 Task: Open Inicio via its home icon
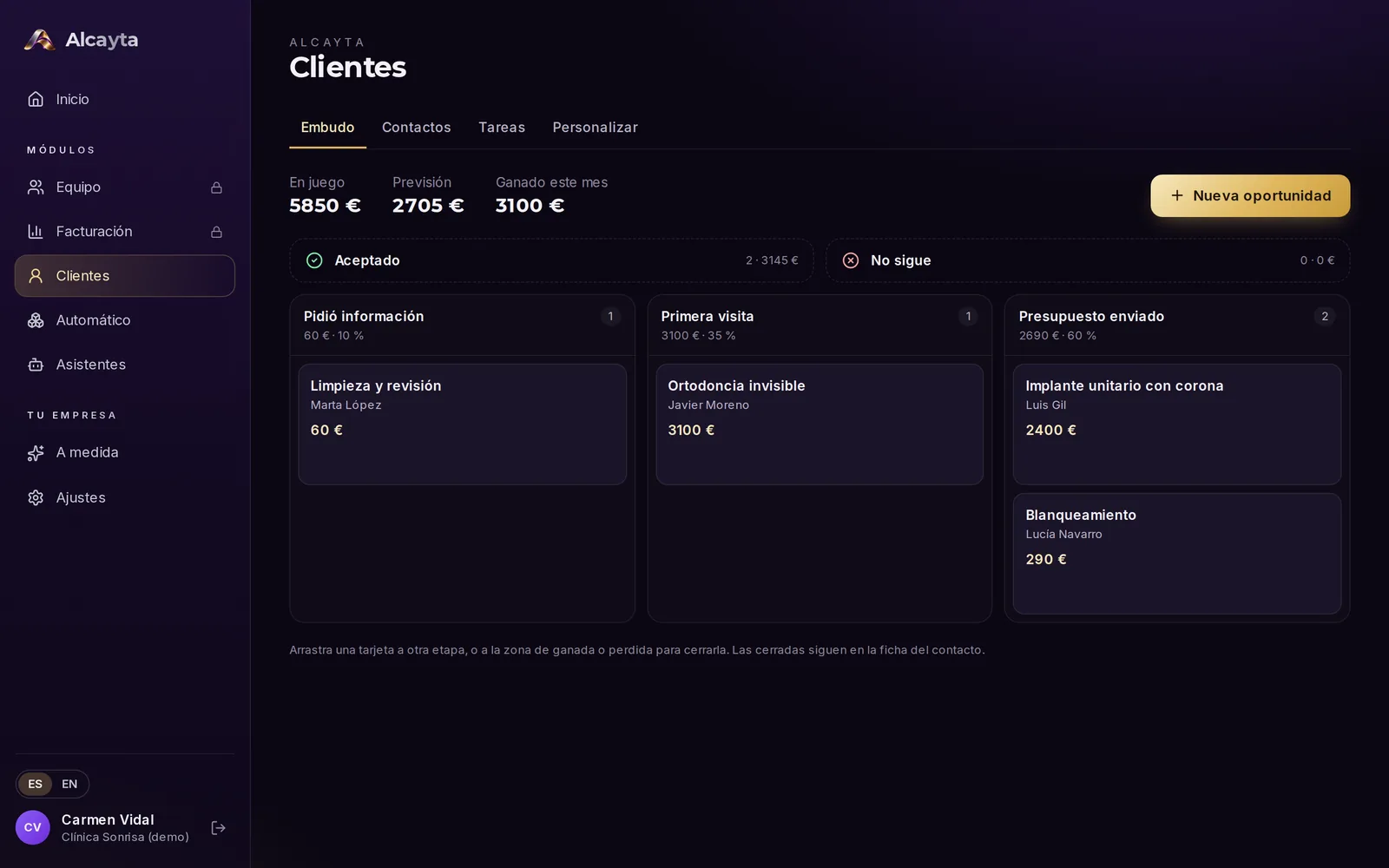[36, 99]
